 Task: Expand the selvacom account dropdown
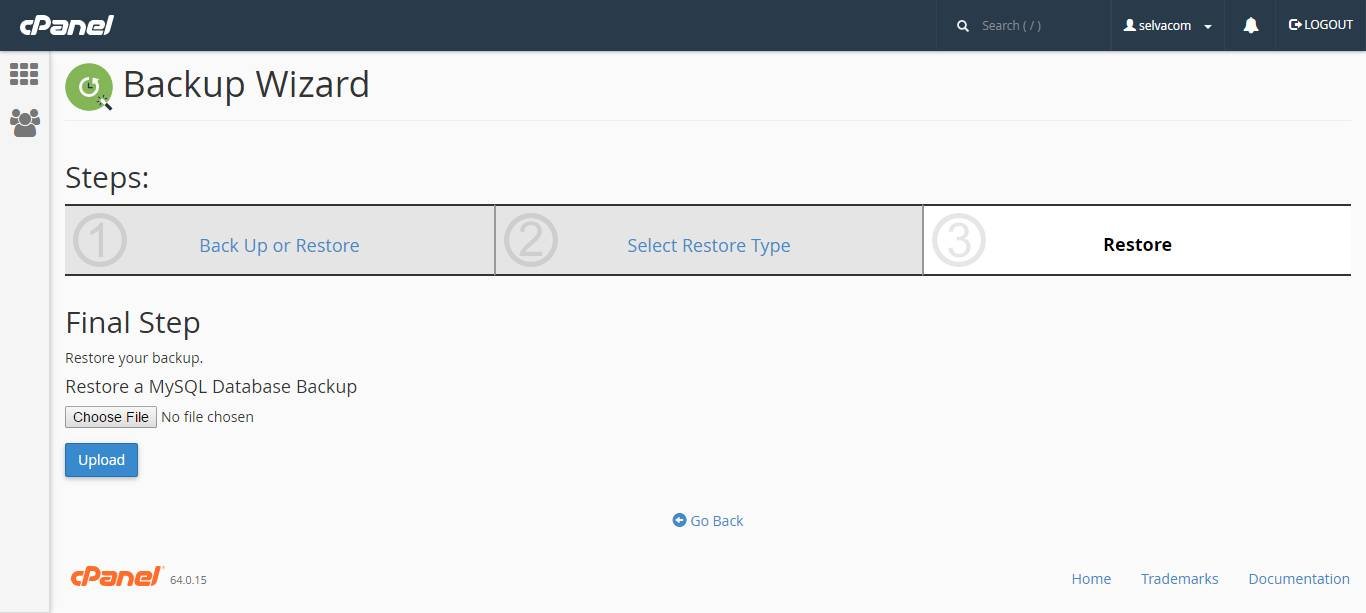(x=1168, y=26)
